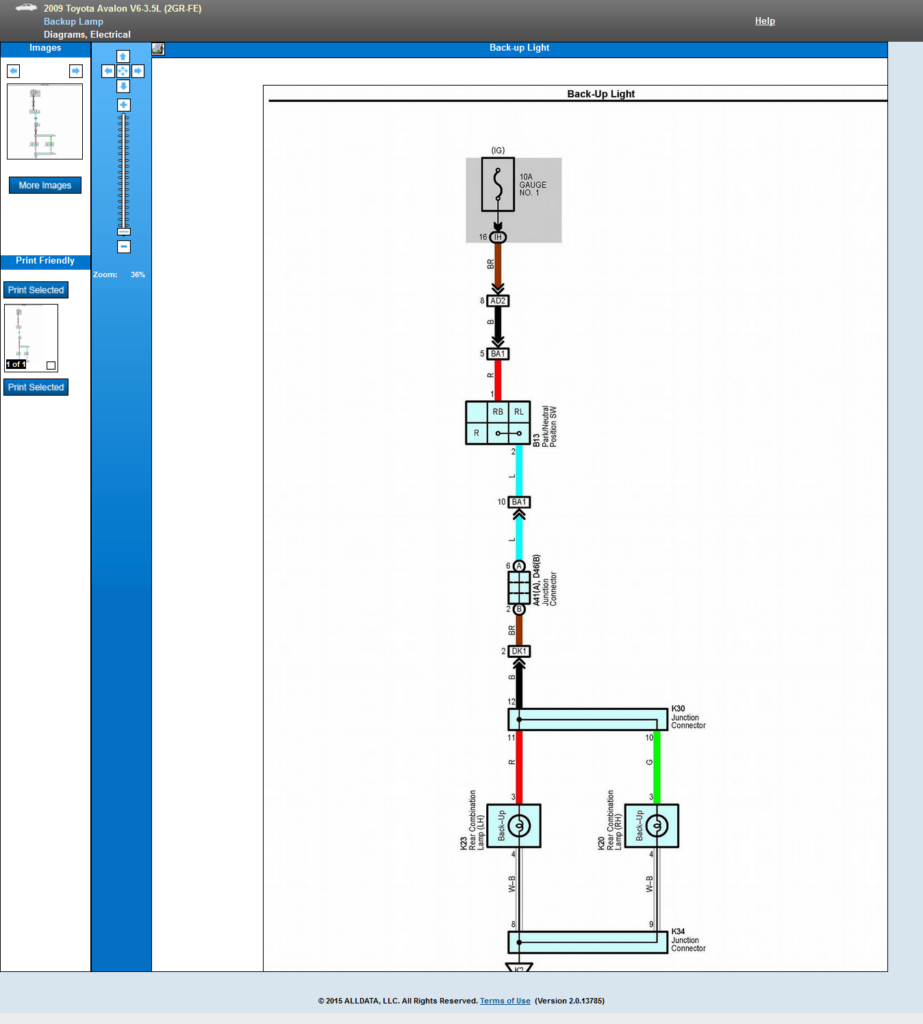Click the K23 Rear Combination Lamp LH symbol

[514, 826]
